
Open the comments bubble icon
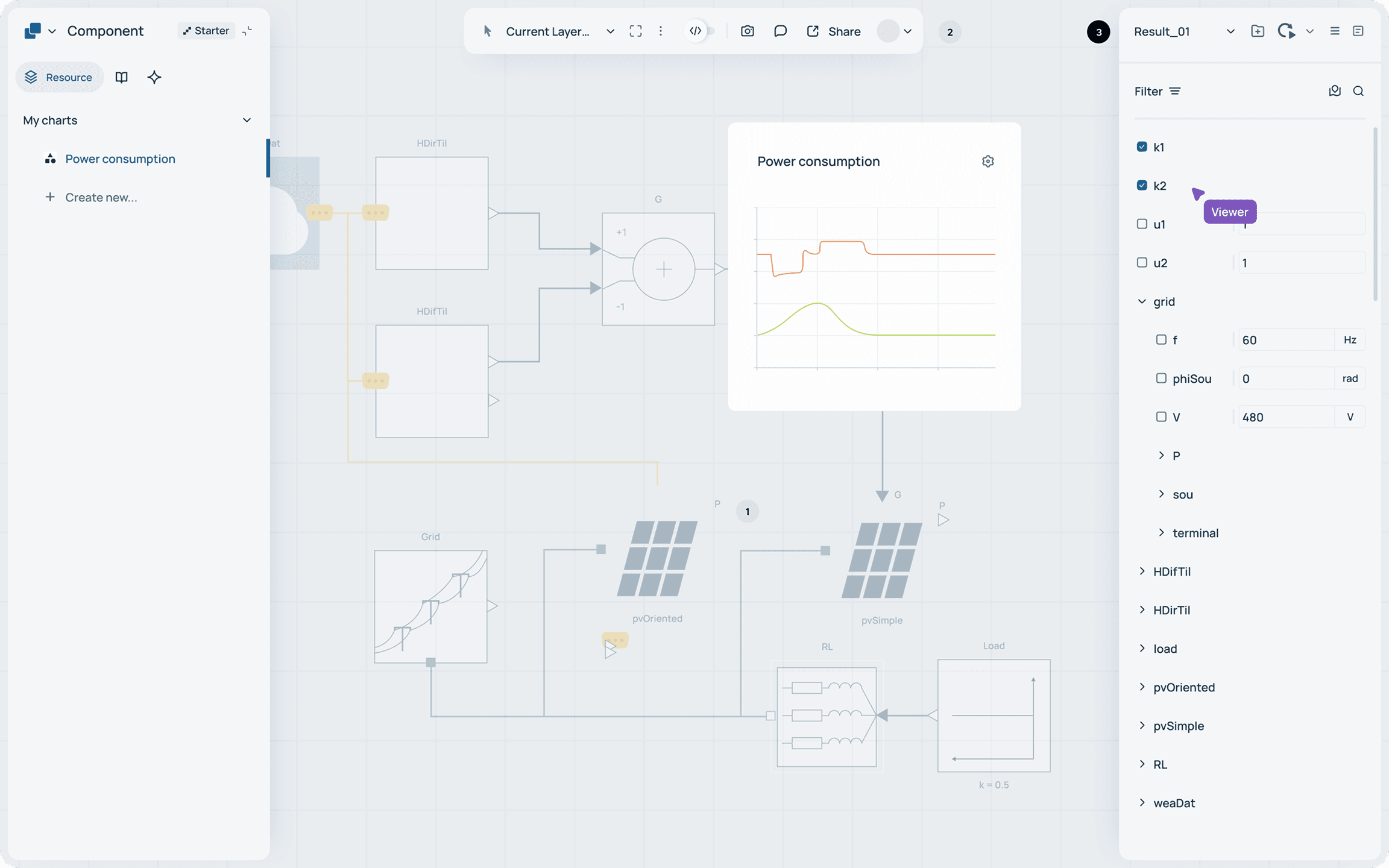pyautogui.click(x=780, y=31)
